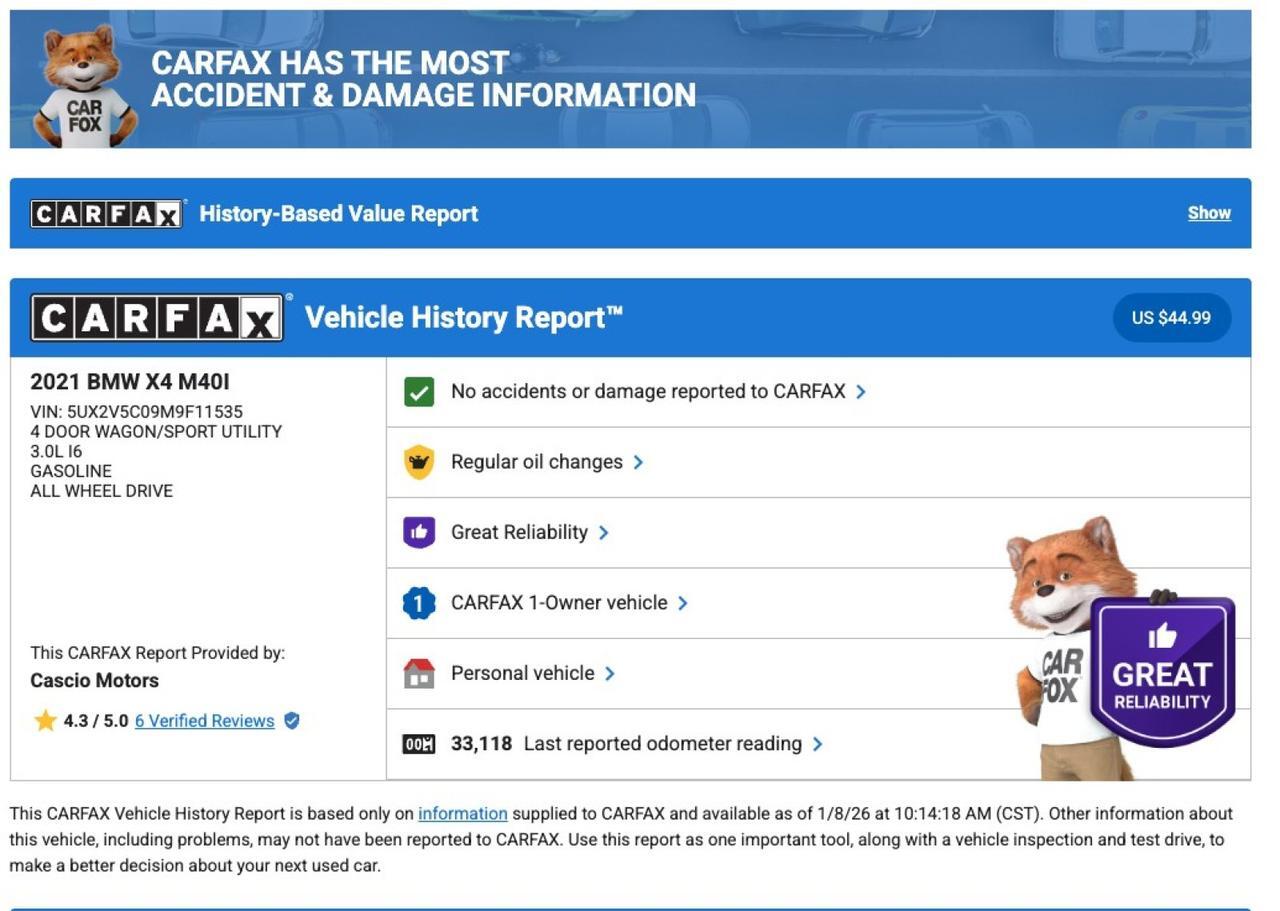This screenshot has width=1280, height=911.
Task: Expand the Personal vehicle chevron
Action: pyautogui.click(x=610, y=673)
